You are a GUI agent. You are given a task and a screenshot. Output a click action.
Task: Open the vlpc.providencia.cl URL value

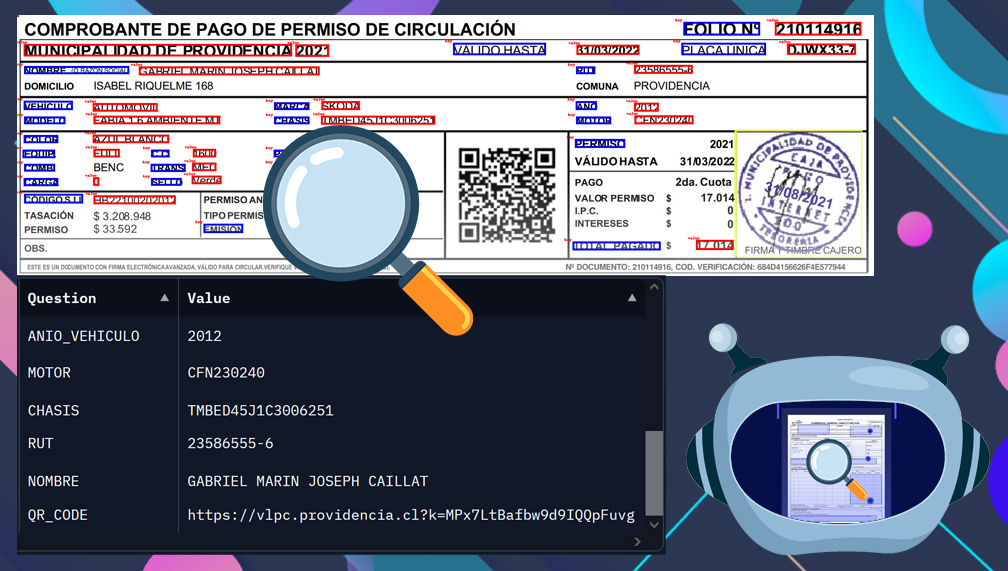(411, 515)
